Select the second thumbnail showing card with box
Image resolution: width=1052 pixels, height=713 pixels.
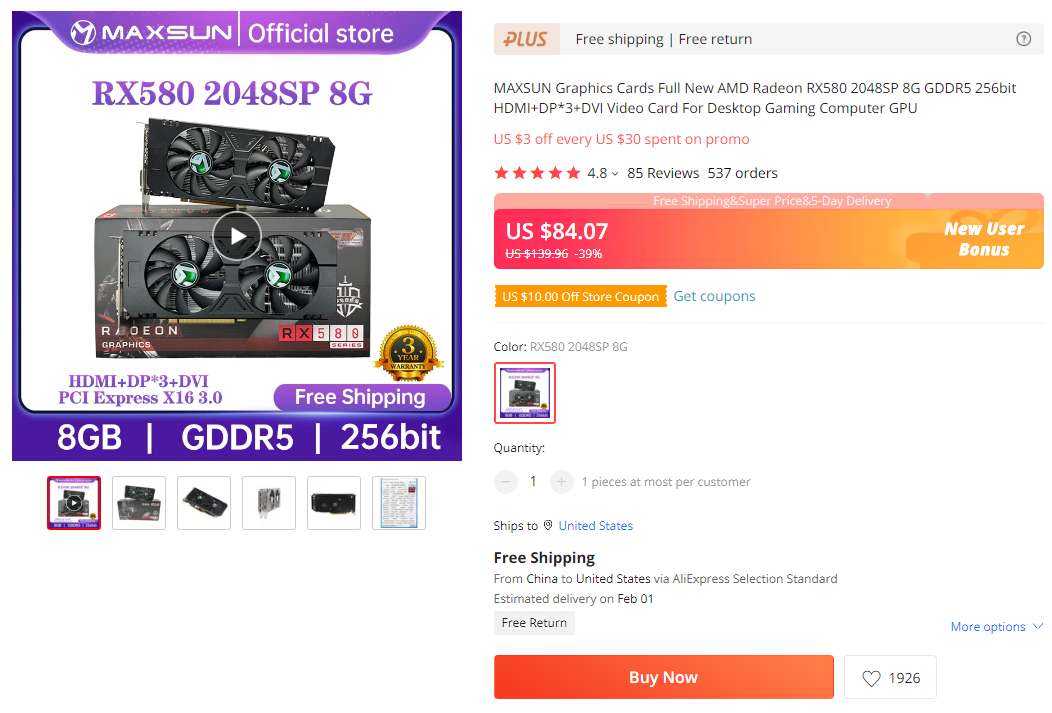point(139,503)
